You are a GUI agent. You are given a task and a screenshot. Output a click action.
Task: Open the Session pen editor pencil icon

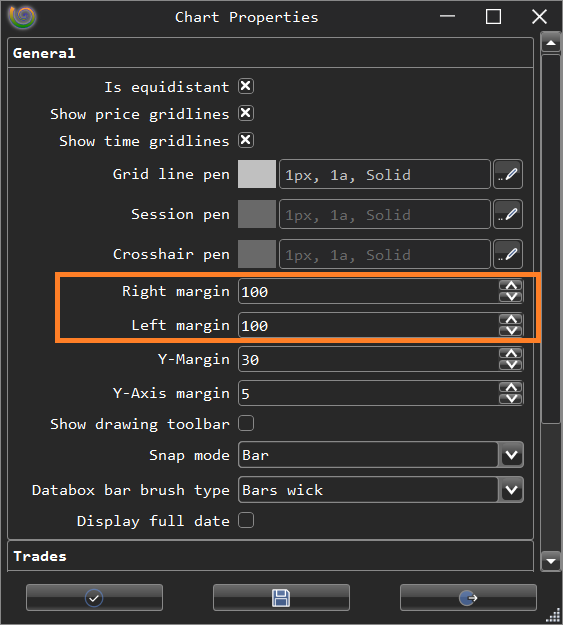coord(508,214)
